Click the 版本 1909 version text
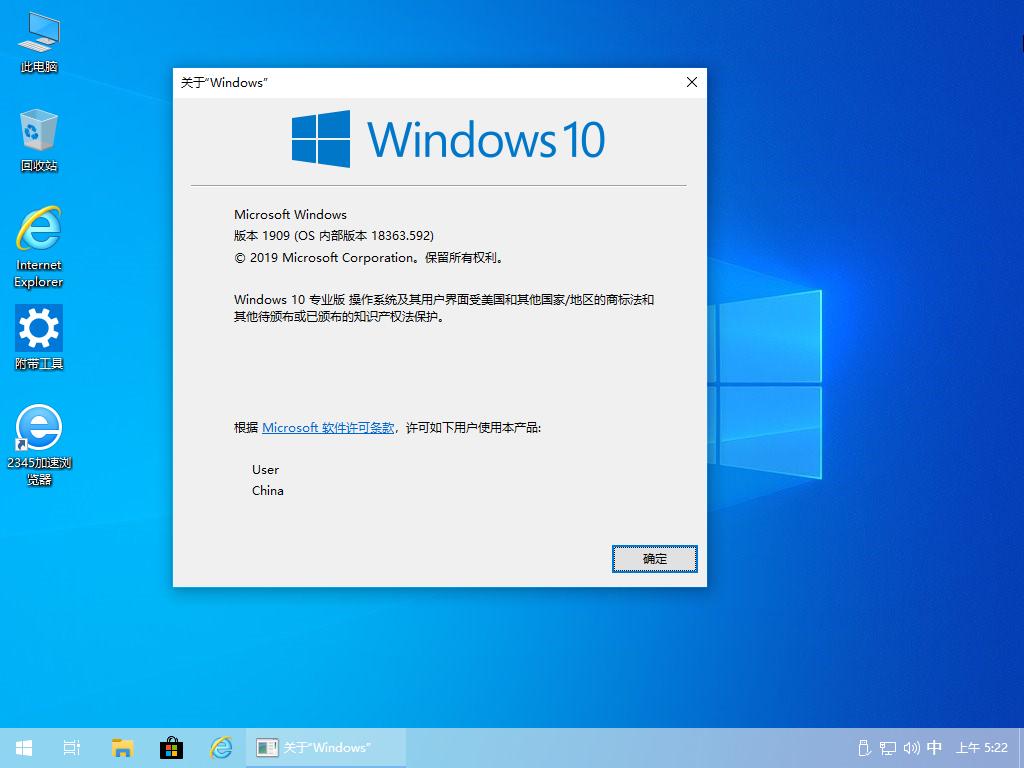 (334, 236)
